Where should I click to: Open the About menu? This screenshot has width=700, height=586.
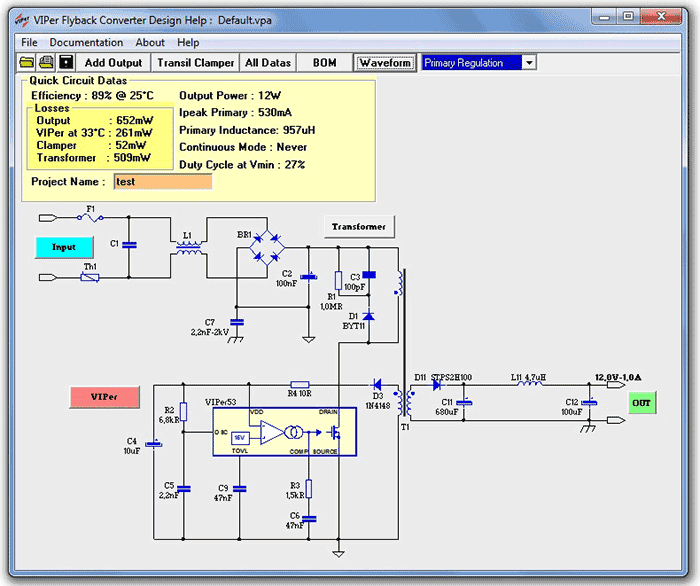[x=150, y=43]
